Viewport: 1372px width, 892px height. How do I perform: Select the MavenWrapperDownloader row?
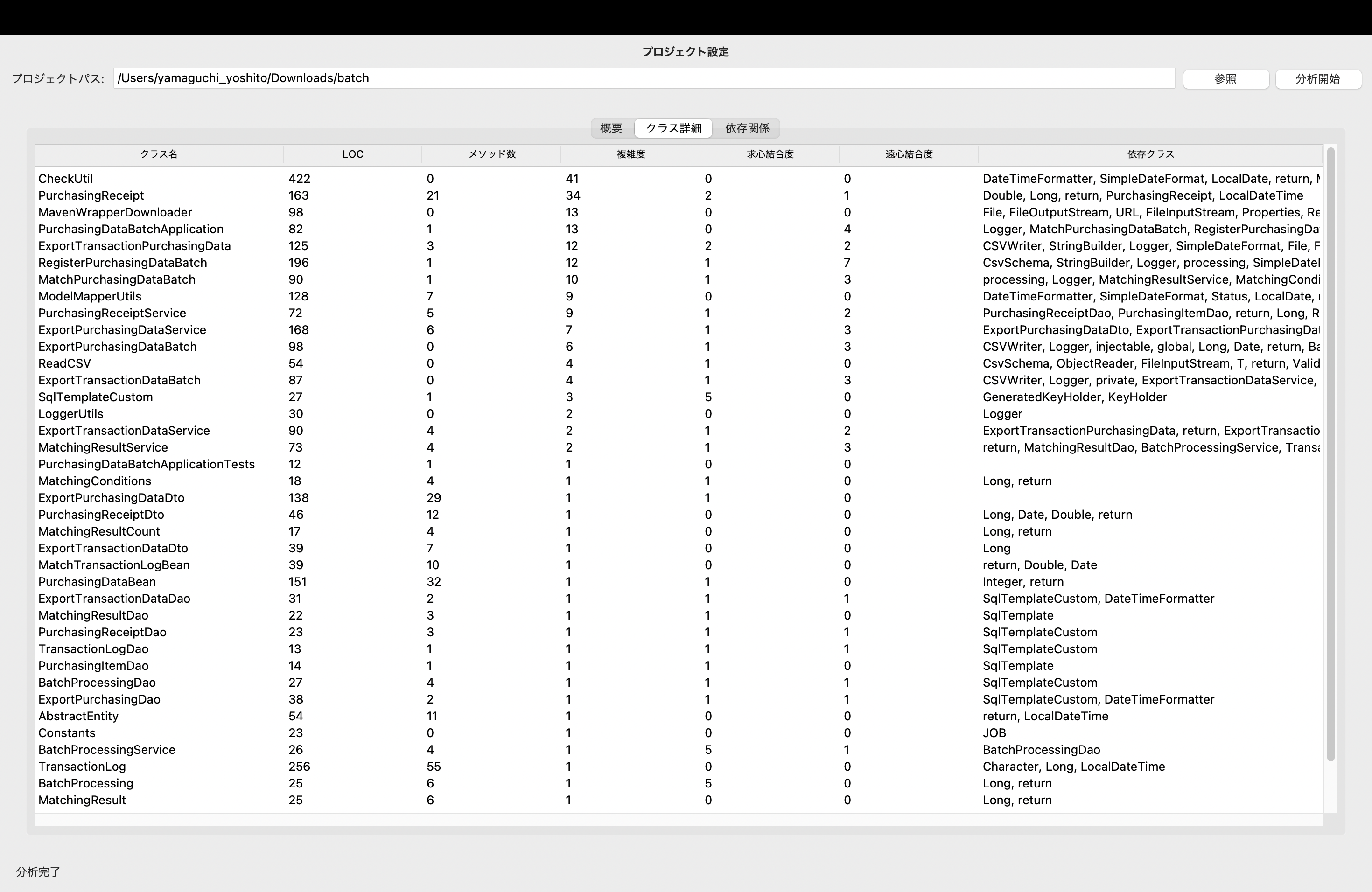coord(115,212)
